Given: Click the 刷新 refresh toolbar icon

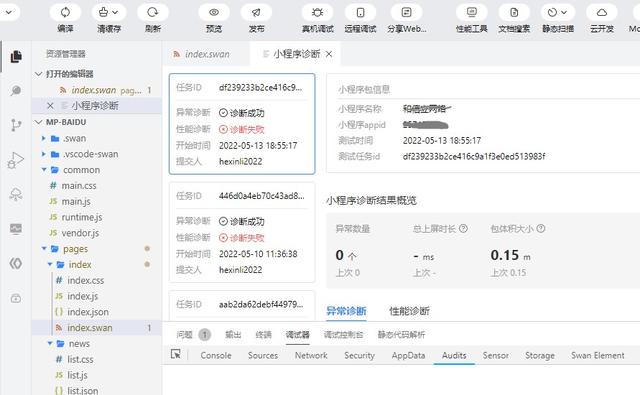Looking at the screenshot, I should click(x=153, y=12).
